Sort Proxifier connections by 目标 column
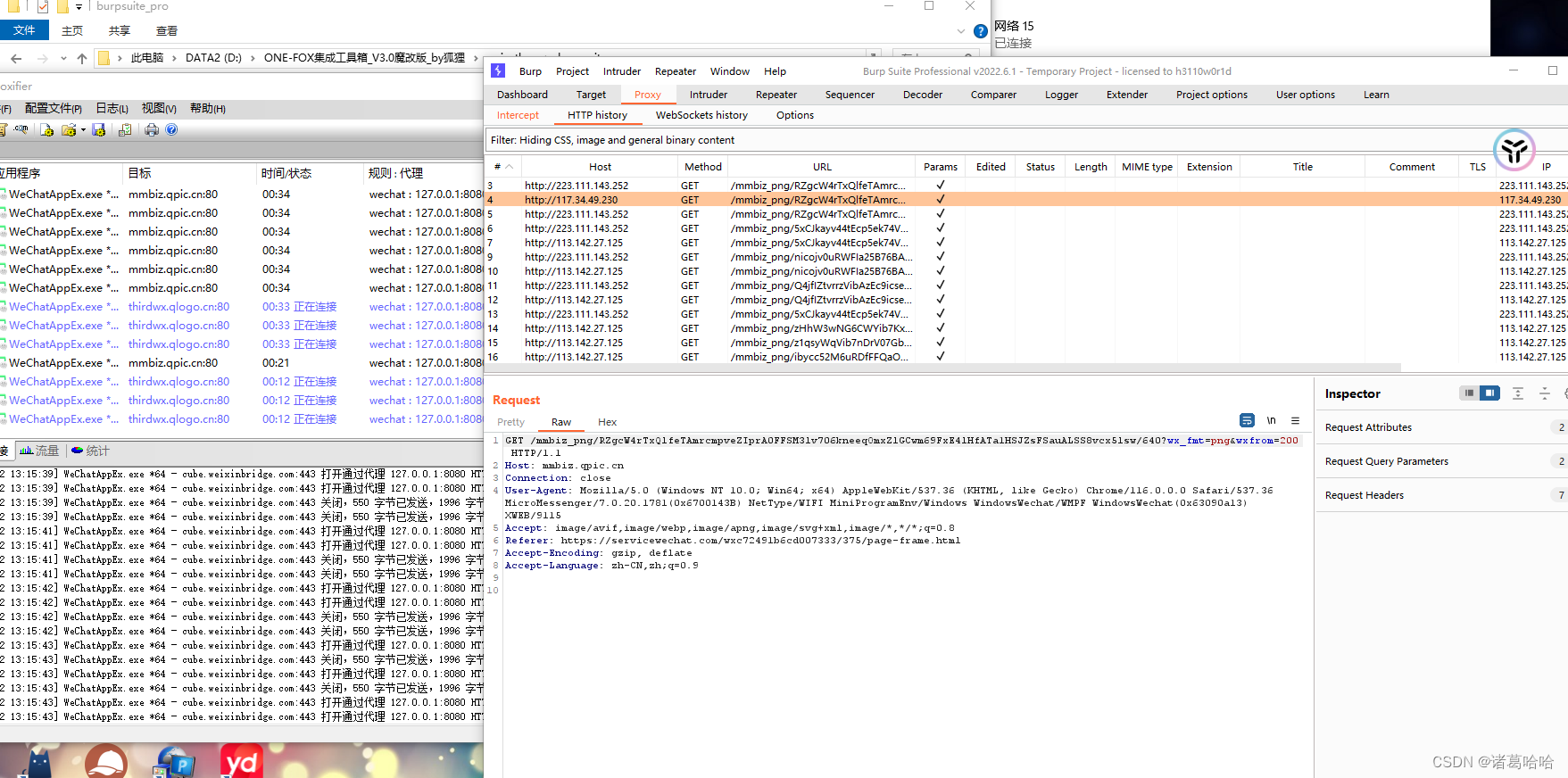Screen dimensions: 1568x778 point(188,173)
